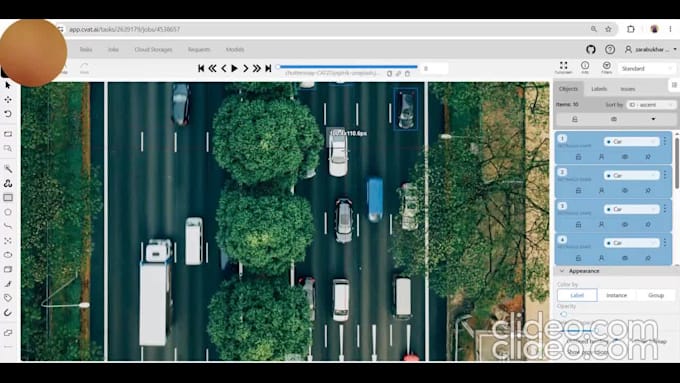
Task: Go to the first frame
Action: pos(201,68)
